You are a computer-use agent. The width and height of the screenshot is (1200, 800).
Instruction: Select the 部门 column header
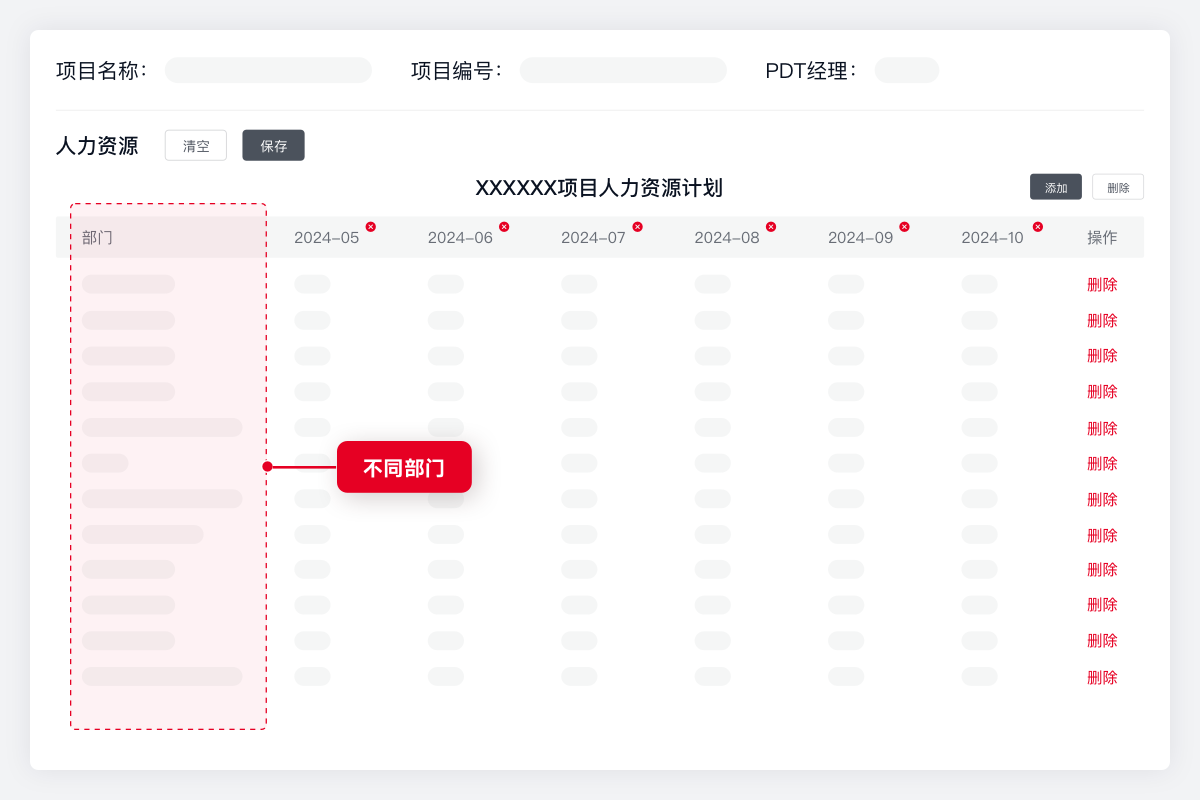click(x=98, y=238)
